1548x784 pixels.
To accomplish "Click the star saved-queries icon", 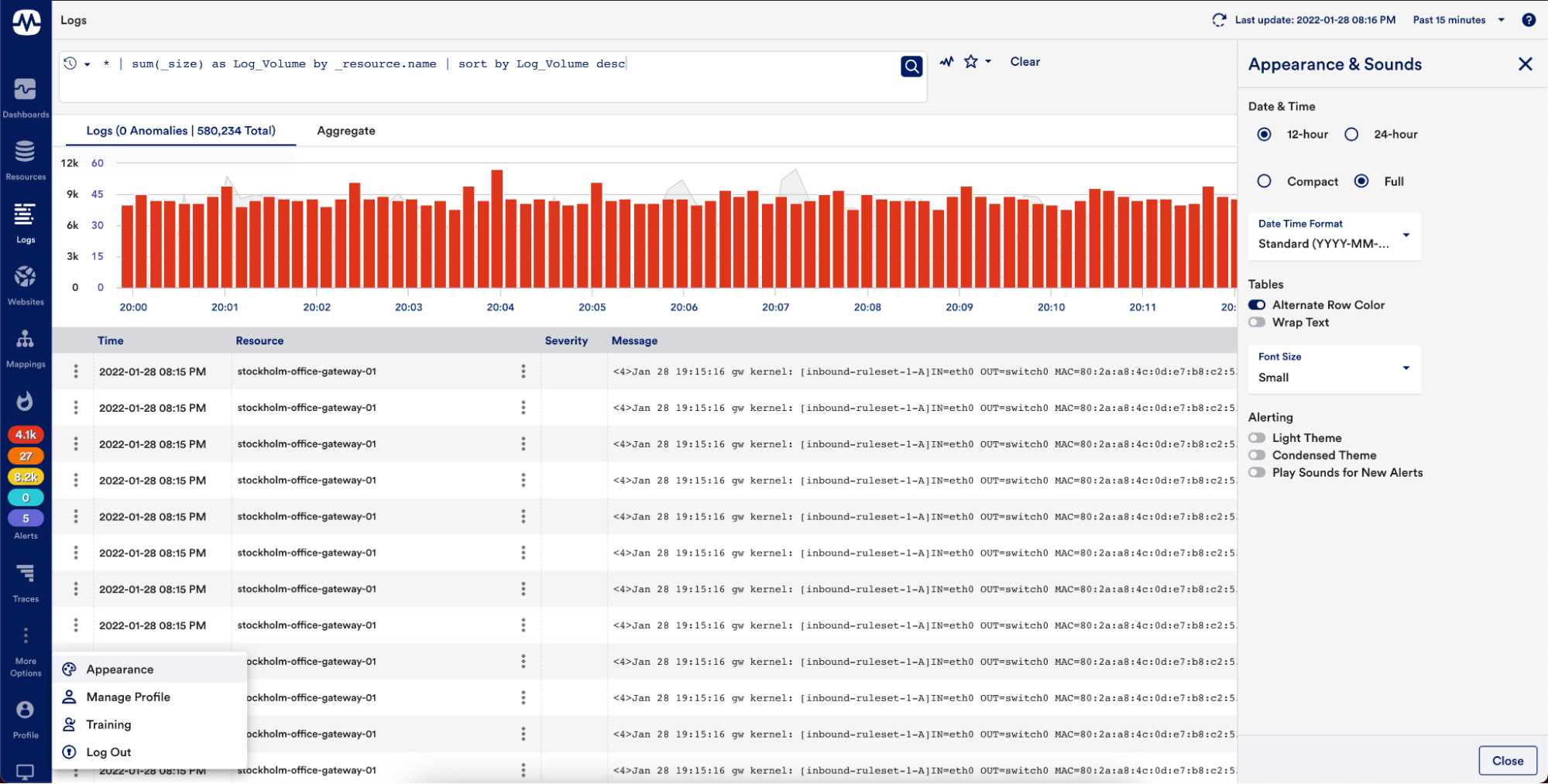I will (970, 61).
